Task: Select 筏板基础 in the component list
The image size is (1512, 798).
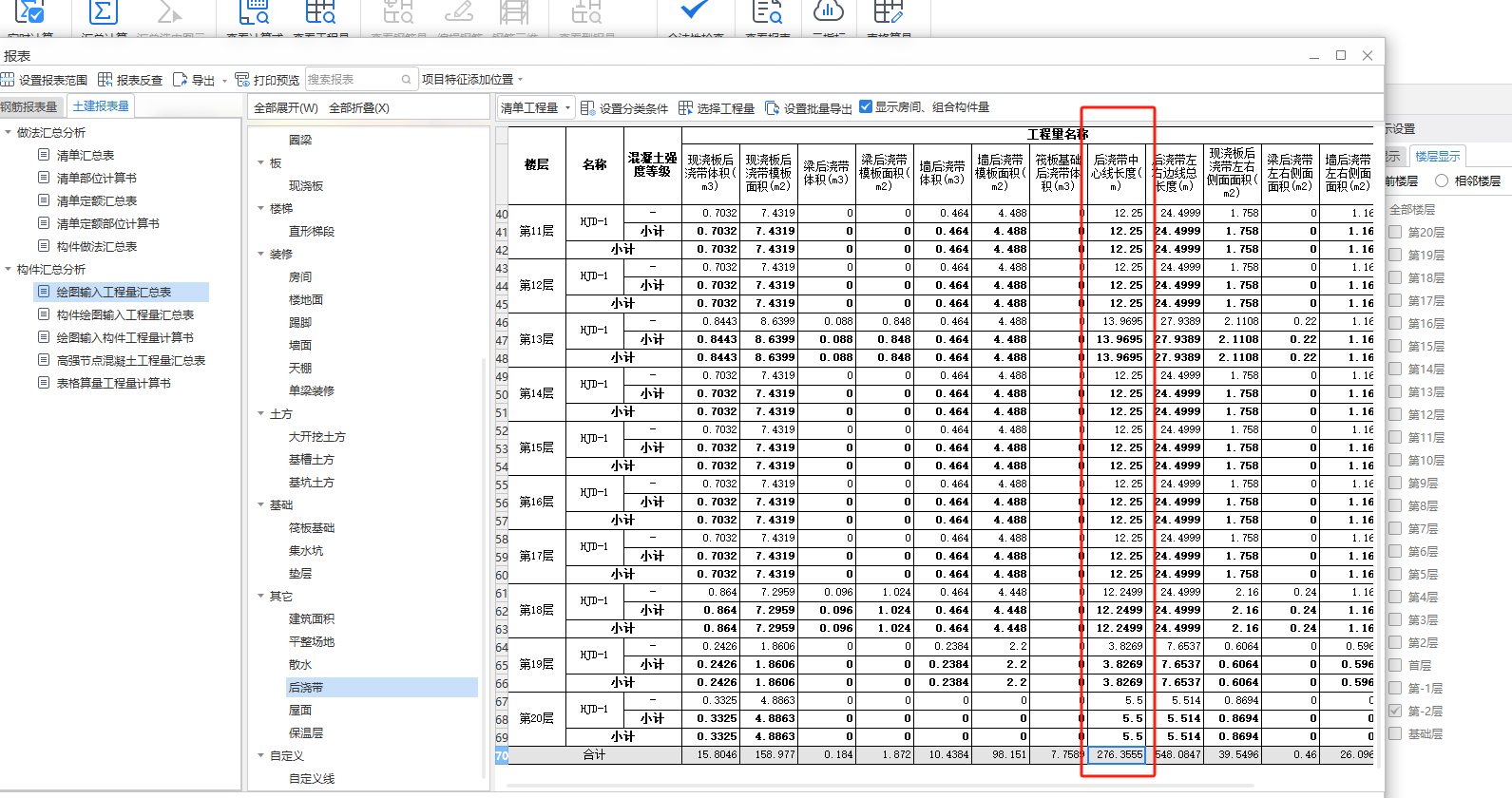Action: [312, 527]
